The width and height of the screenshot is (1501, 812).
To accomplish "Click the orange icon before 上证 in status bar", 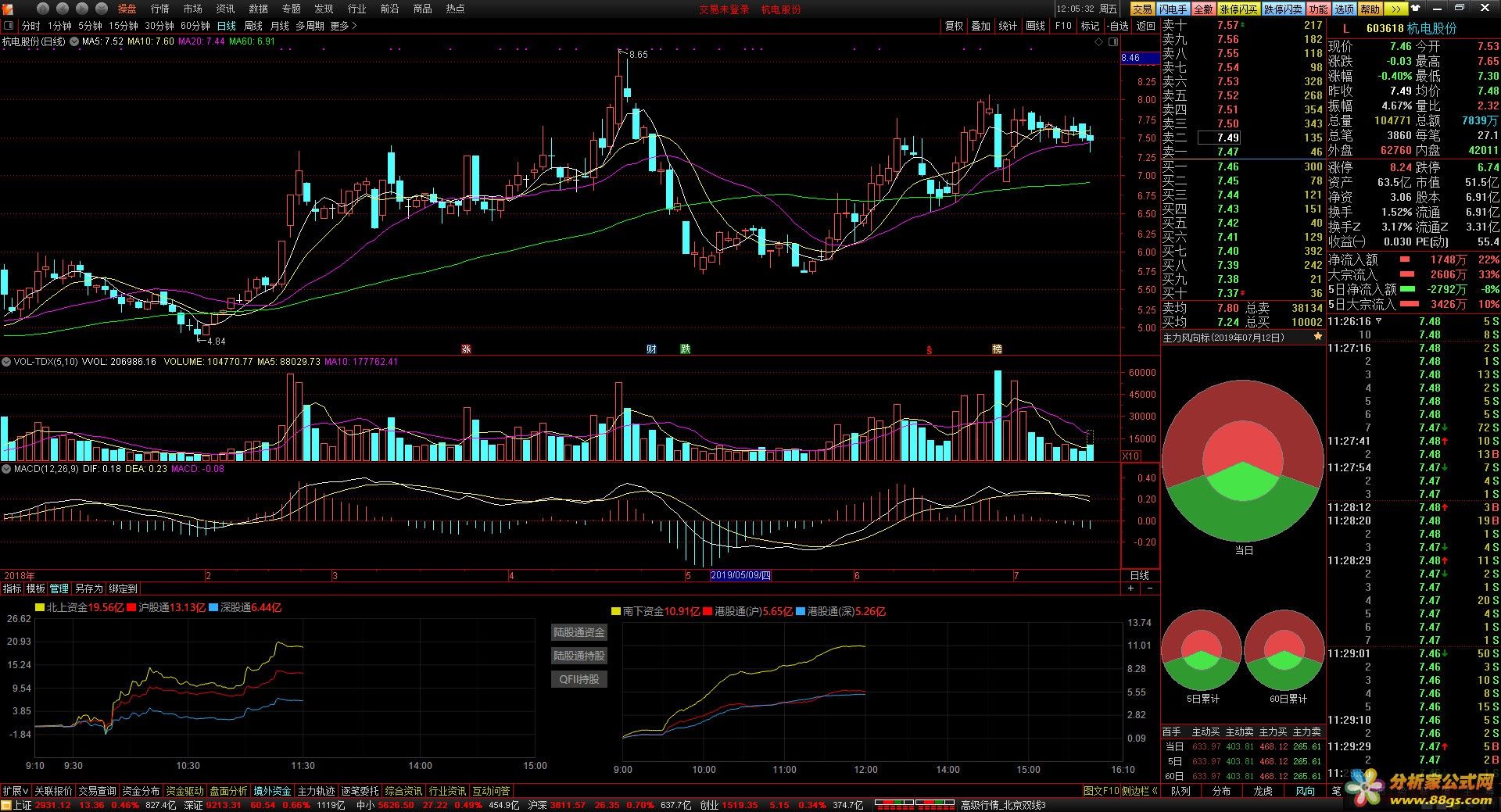I will coord(6,805).
